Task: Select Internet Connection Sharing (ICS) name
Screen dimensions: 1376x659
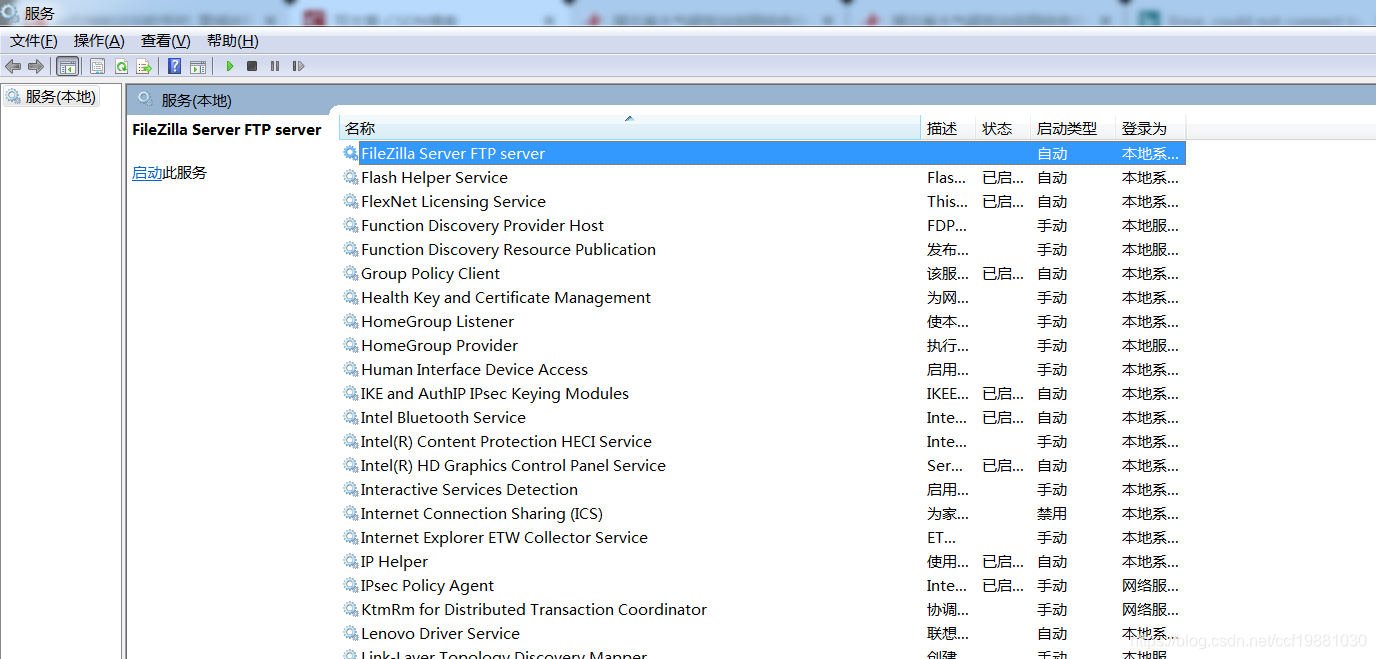Action: pos(481,513)
